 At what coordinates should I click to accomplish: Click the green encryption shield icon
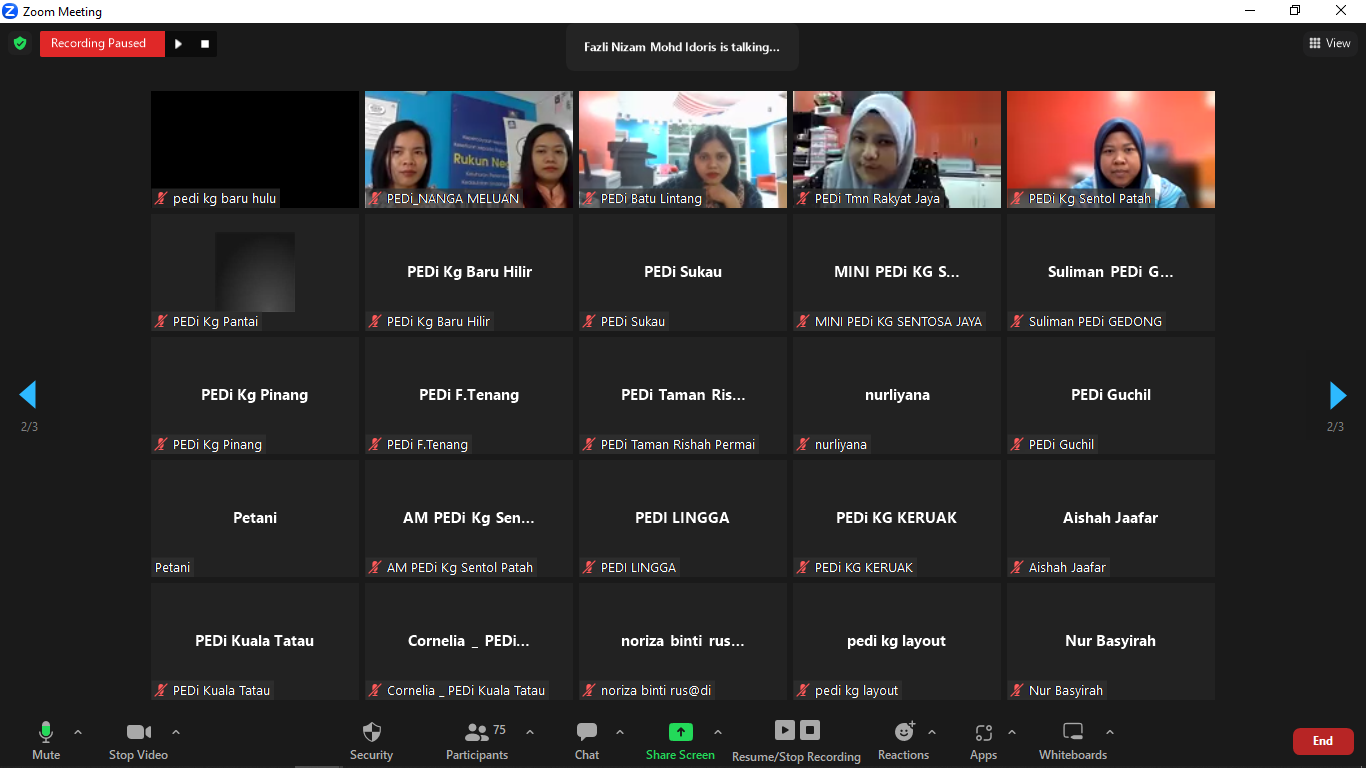tap(20, 43)
